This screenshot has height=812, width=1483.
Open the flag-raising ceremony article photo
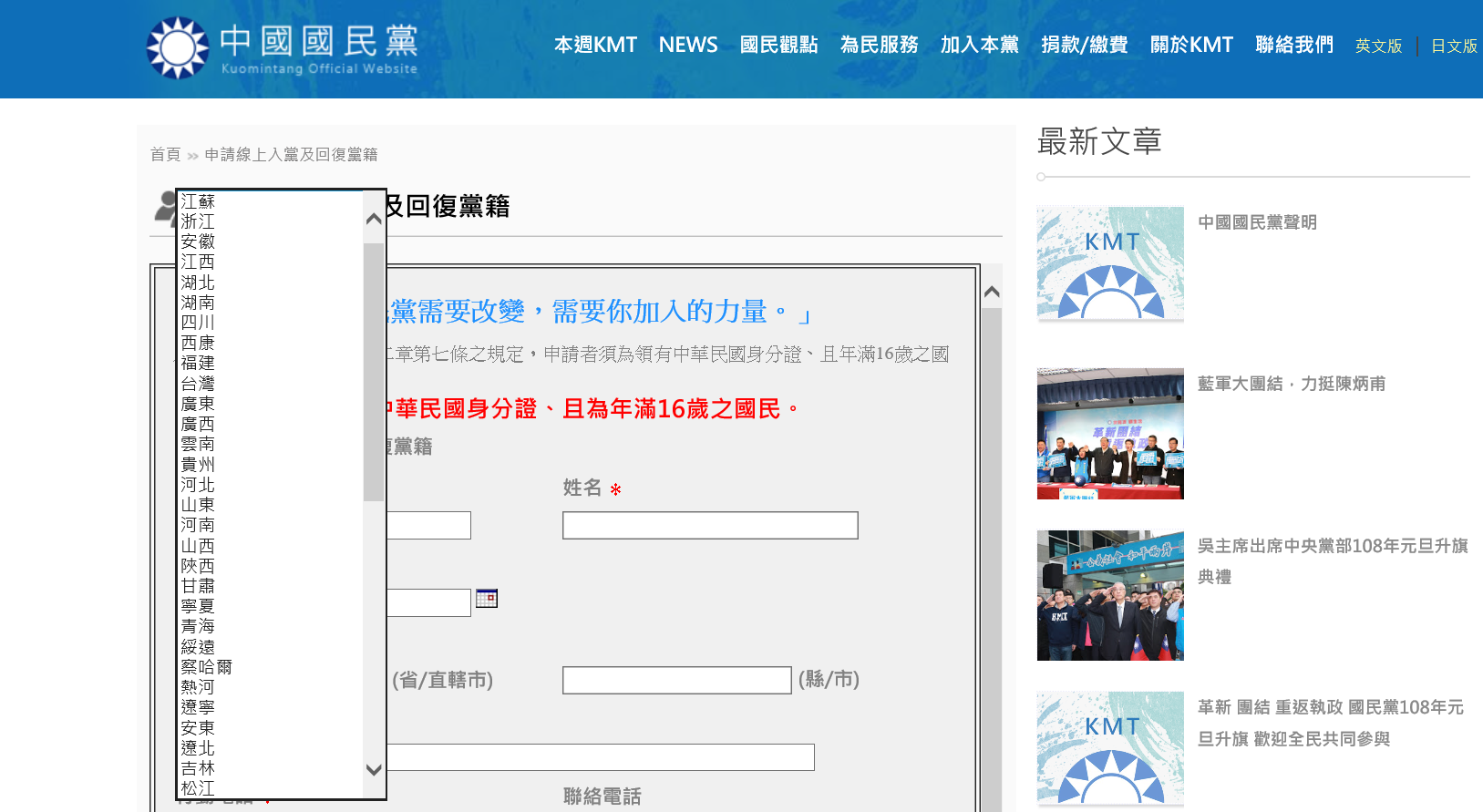pos(1110,595)
